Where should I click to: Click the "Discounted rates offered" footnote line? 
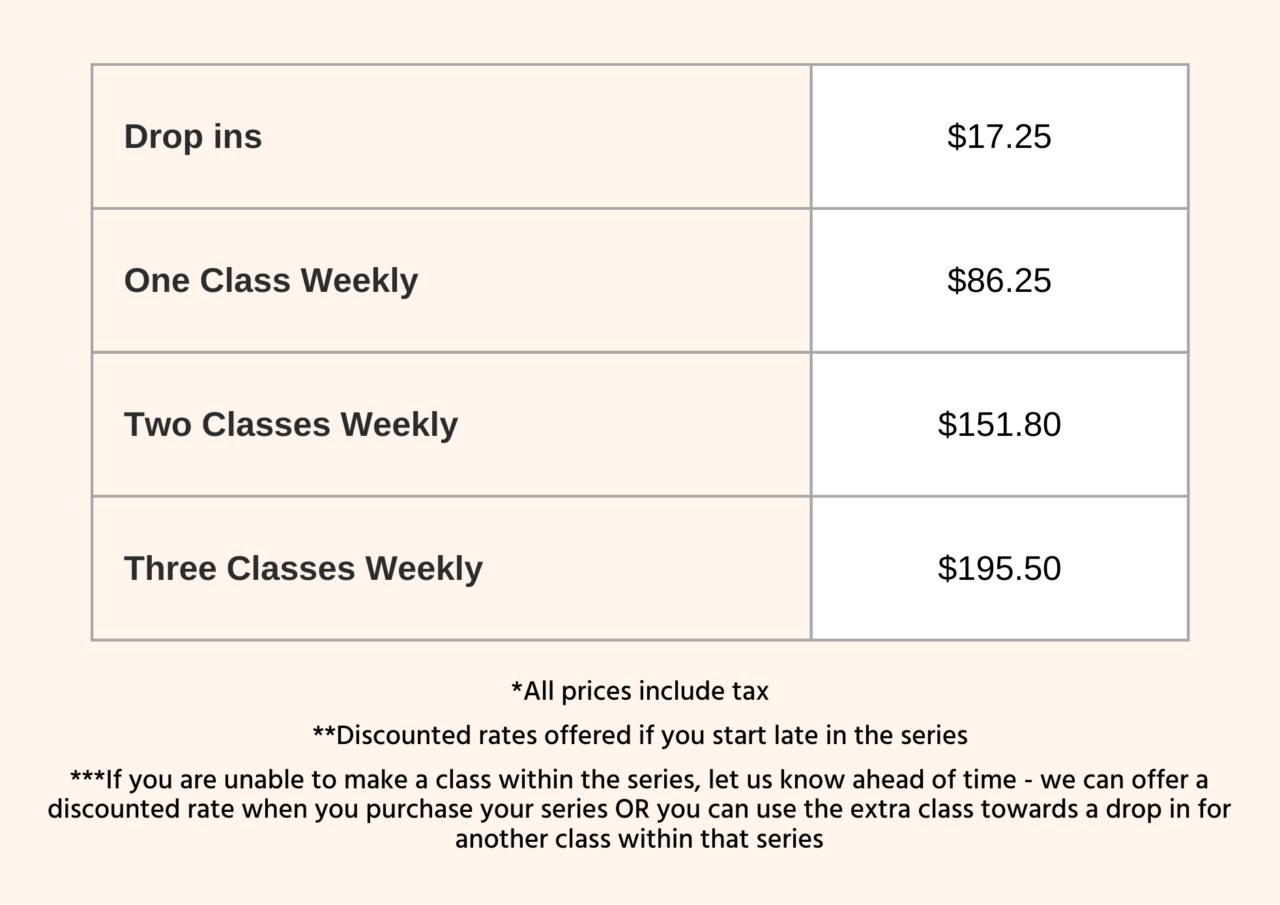pyautogui.click(x=640, y=736)
